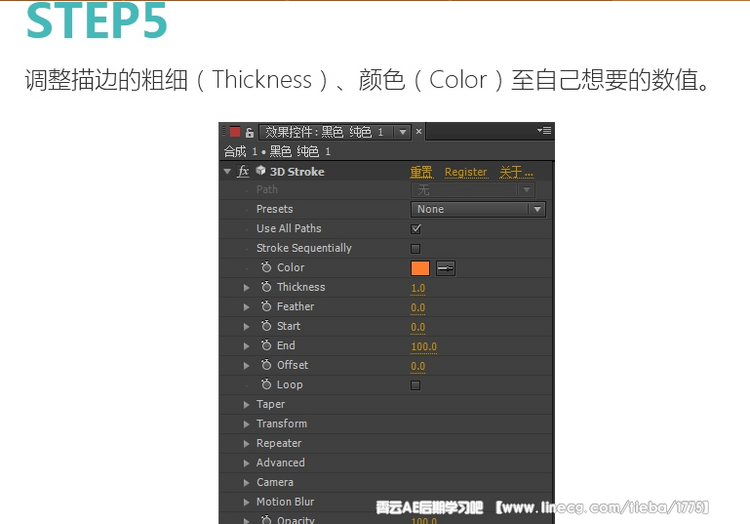Click the End stopwatch icon
Viewport: 750px width, 524px height.
266,345
